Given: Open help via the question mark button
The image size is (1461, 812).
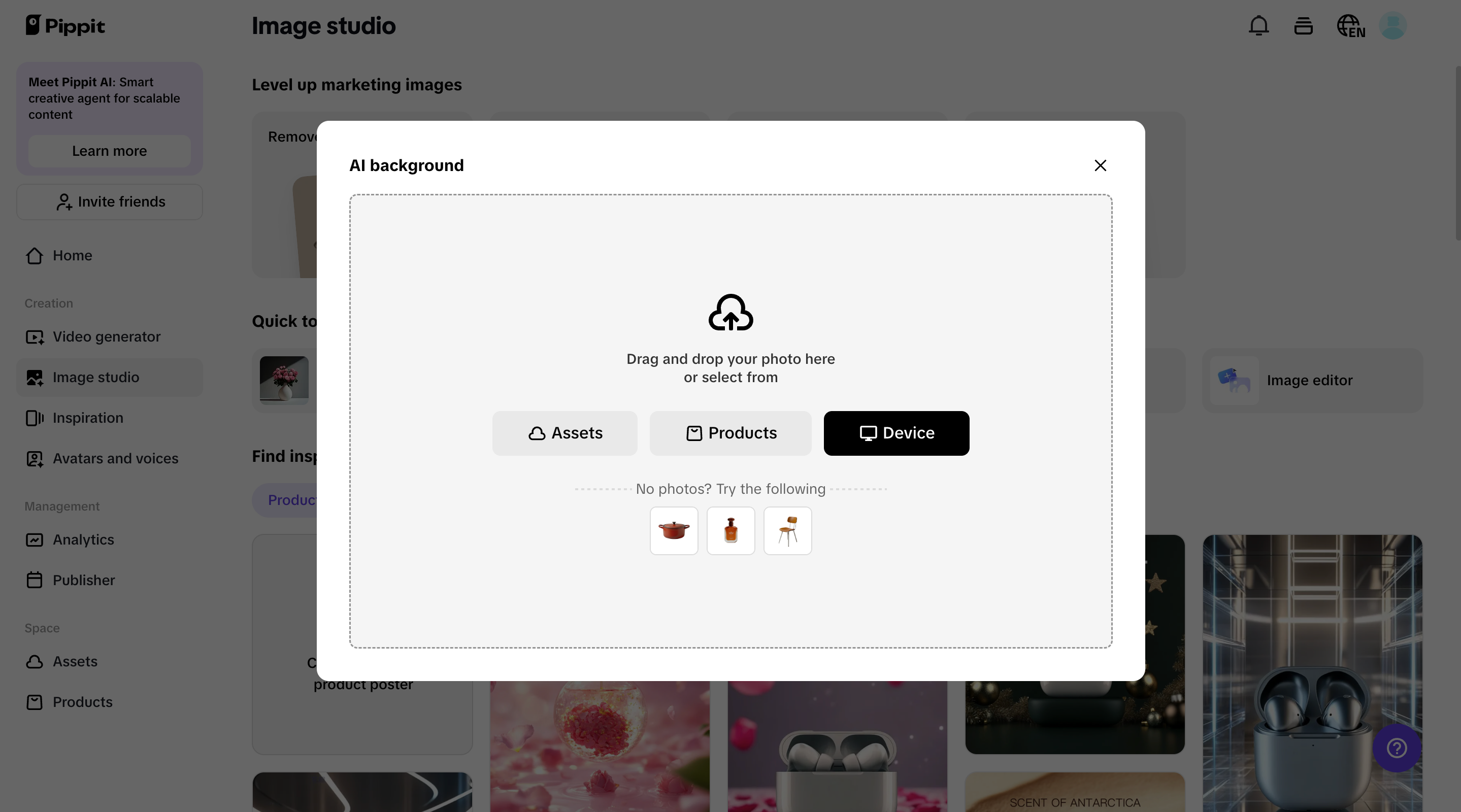Looking at the screenshot, I should (x=1397, y=749).
